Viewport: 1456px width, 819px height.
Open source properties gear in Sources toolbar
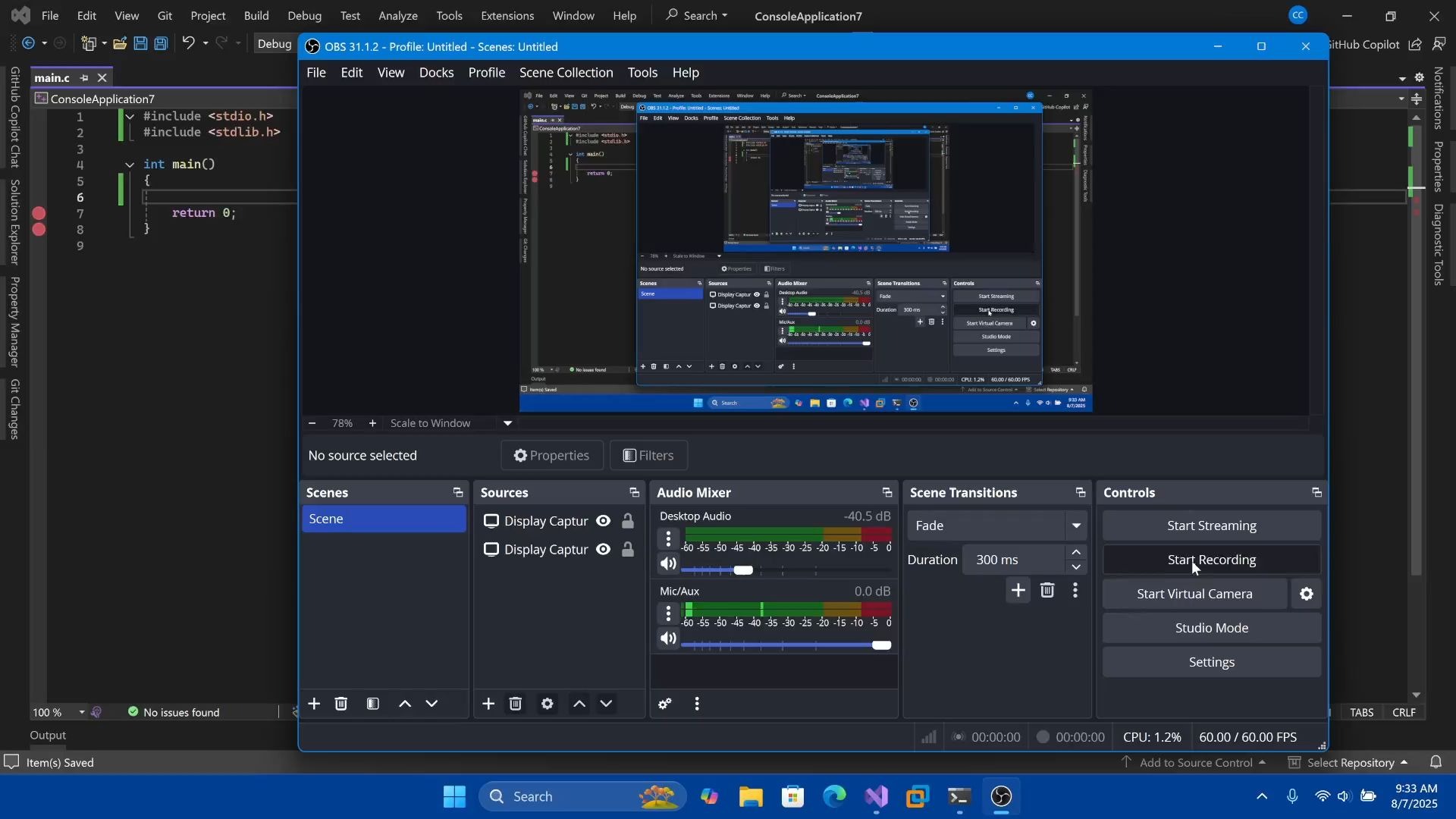coord(547,704)
